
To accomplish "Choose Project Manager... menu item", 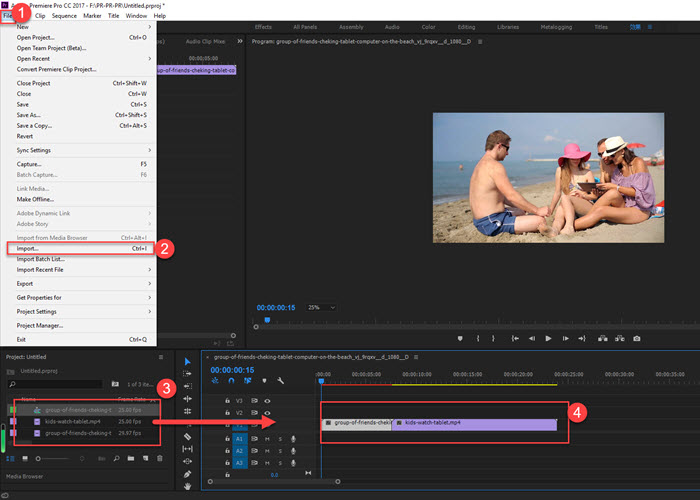I will [x=80, y=325].
